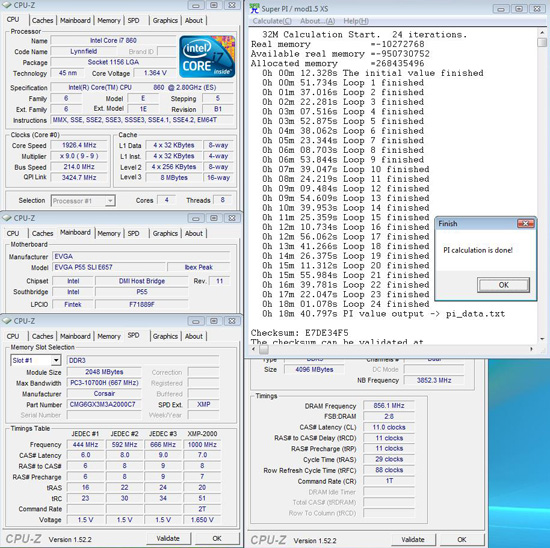The image size is (550, 548).
Task: Select About tab in the Mainboard CPU-Z window
Action: tap(194, 233)
